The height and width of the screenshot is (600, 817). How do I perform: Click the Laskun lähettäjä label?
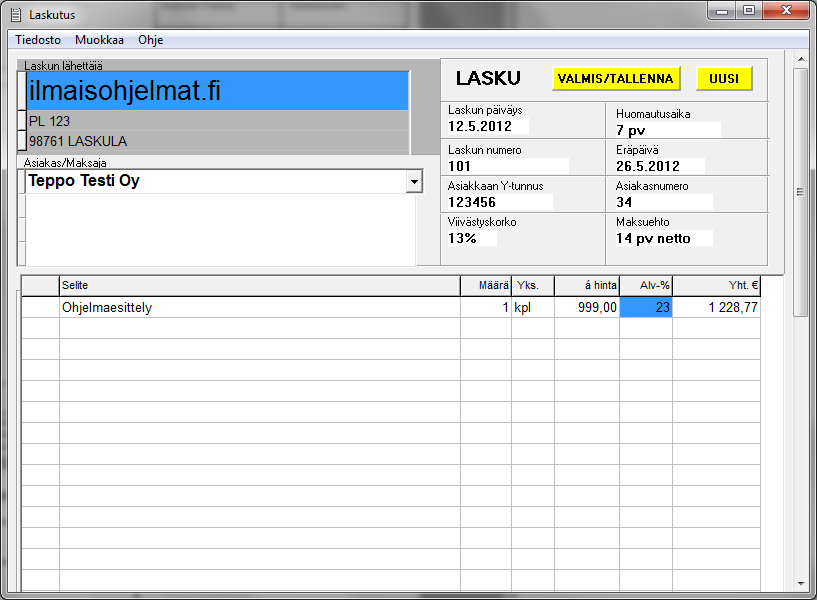click(x=63, y=66)
